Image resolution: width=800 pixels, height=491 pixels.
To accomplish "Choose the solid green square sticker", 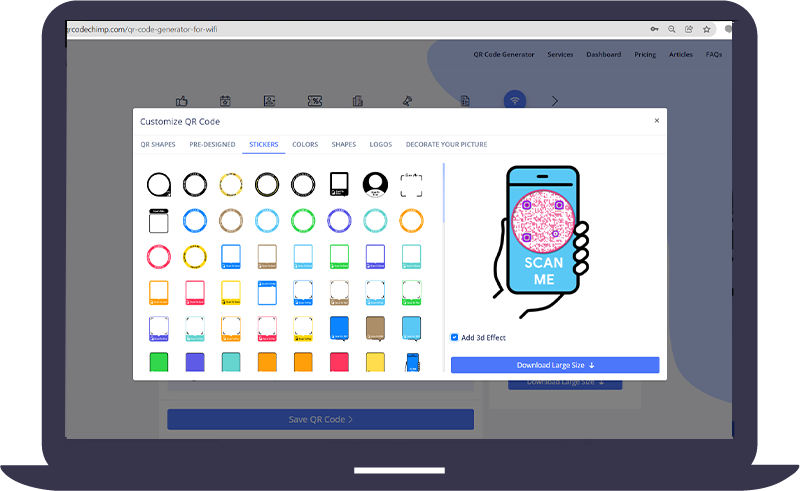I will [x=159, y=362].
